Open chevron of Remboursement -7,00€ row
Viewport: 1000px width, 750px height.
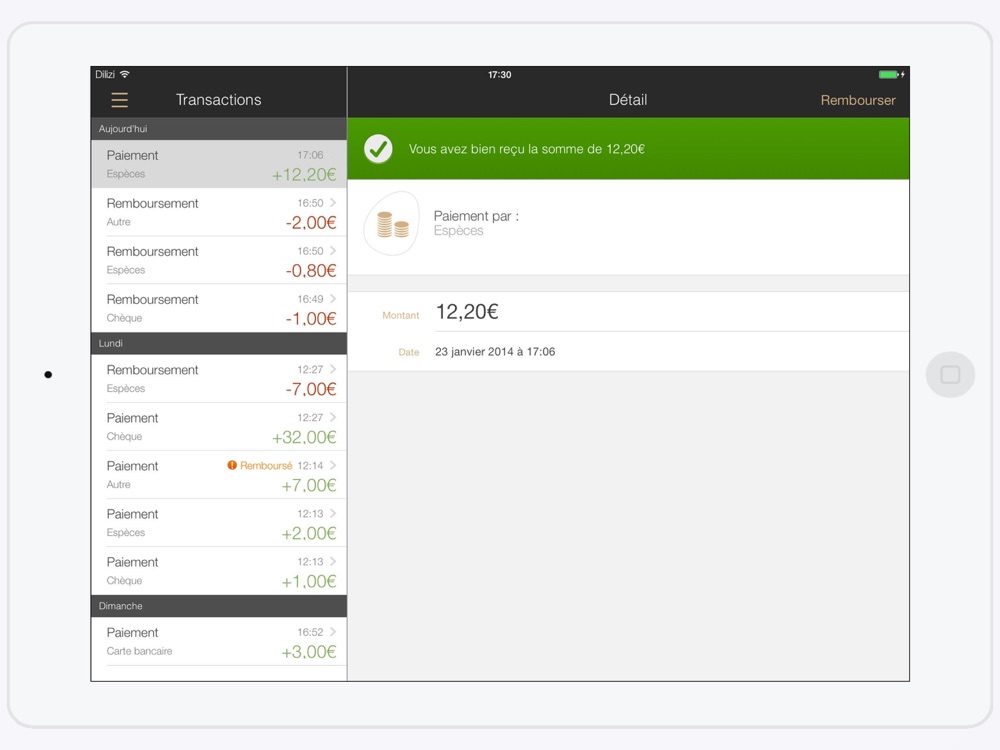pos(333,369)
